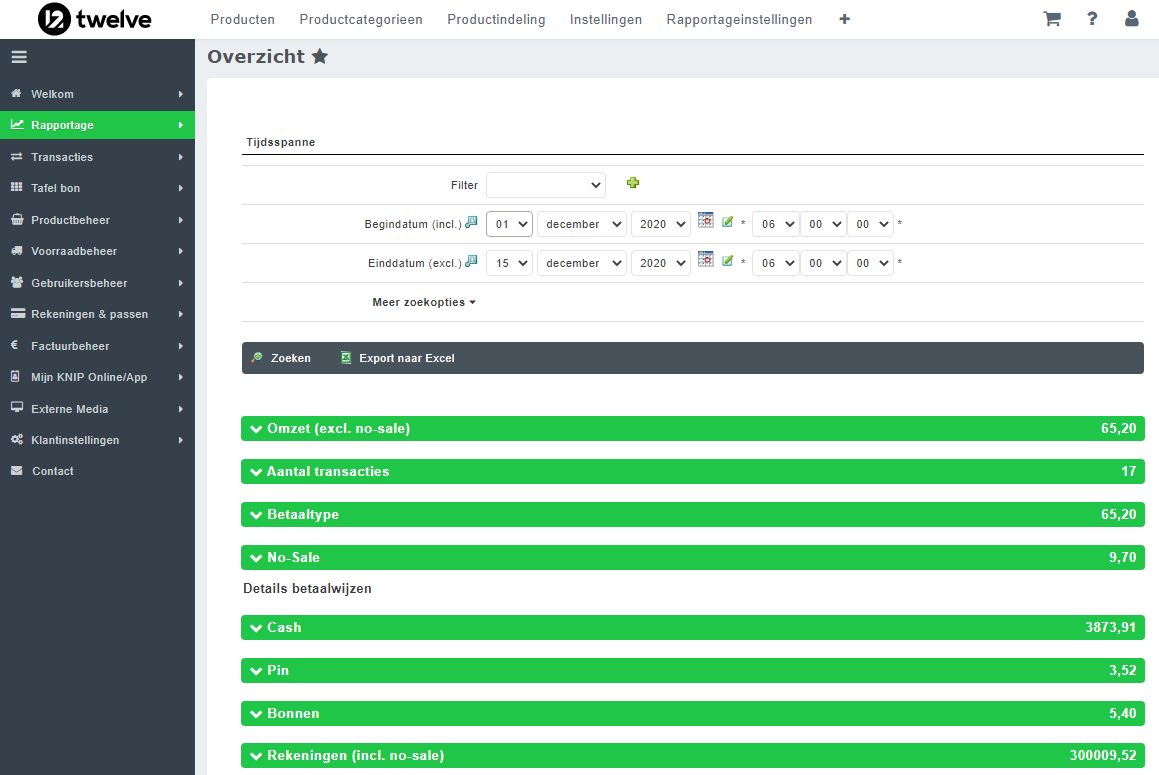
Task: Expand Meer zoekopties
Action: click(423, 302)
